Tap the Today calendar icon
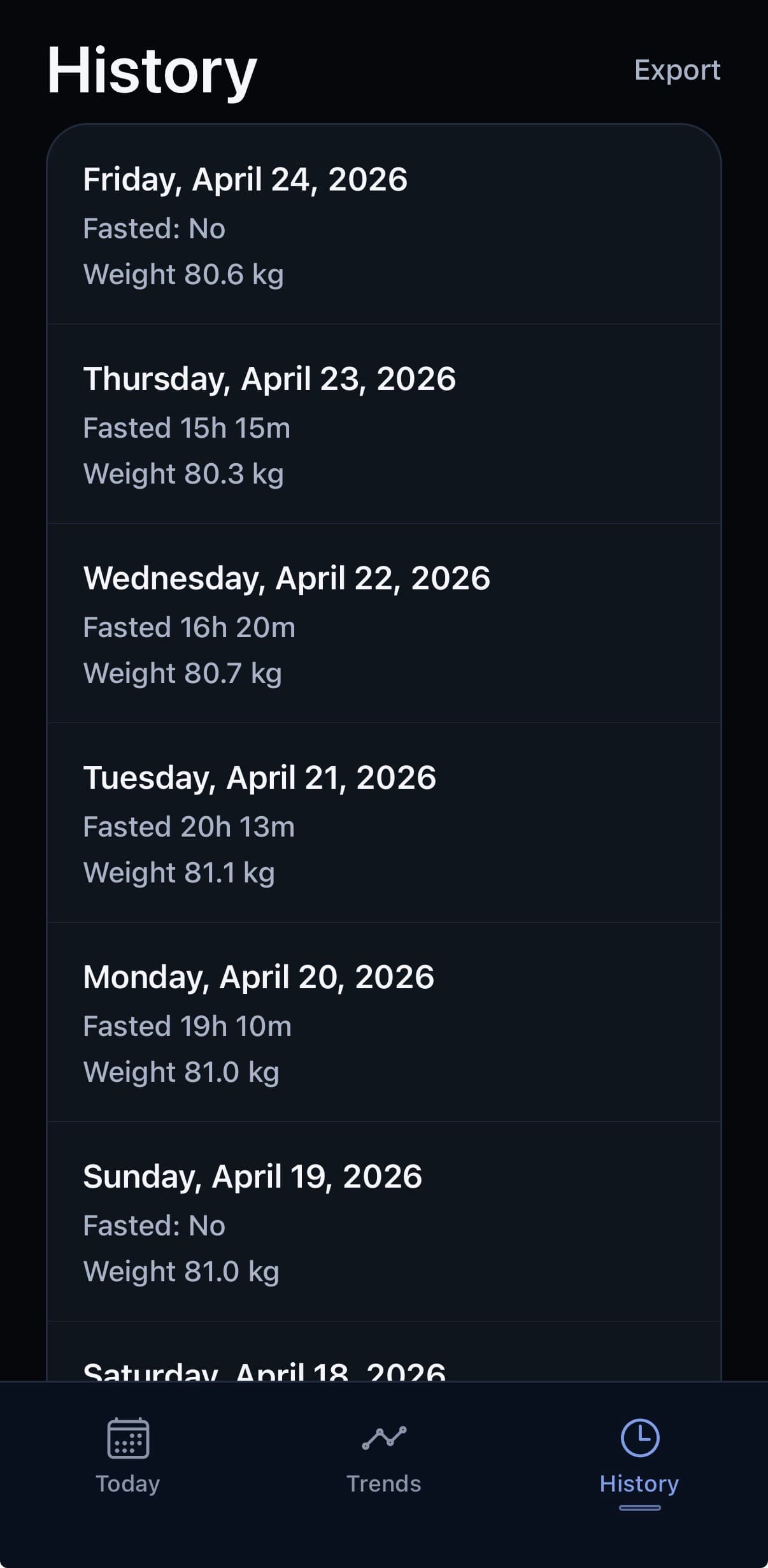The width and height of the screenshot is (768, 1568). pos(128,1438)
